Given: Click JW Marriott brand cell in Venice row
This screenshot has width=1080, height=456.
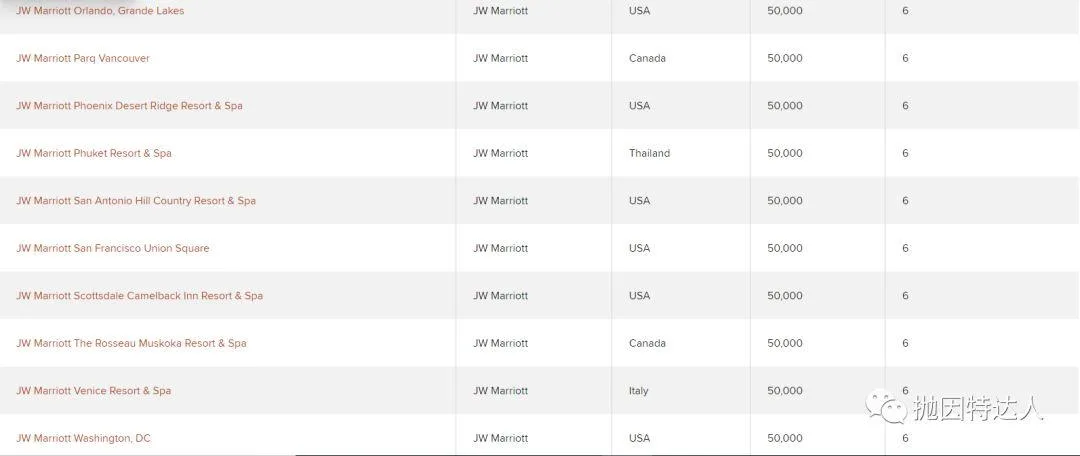Looking at the screenshot, I should 500,391.
